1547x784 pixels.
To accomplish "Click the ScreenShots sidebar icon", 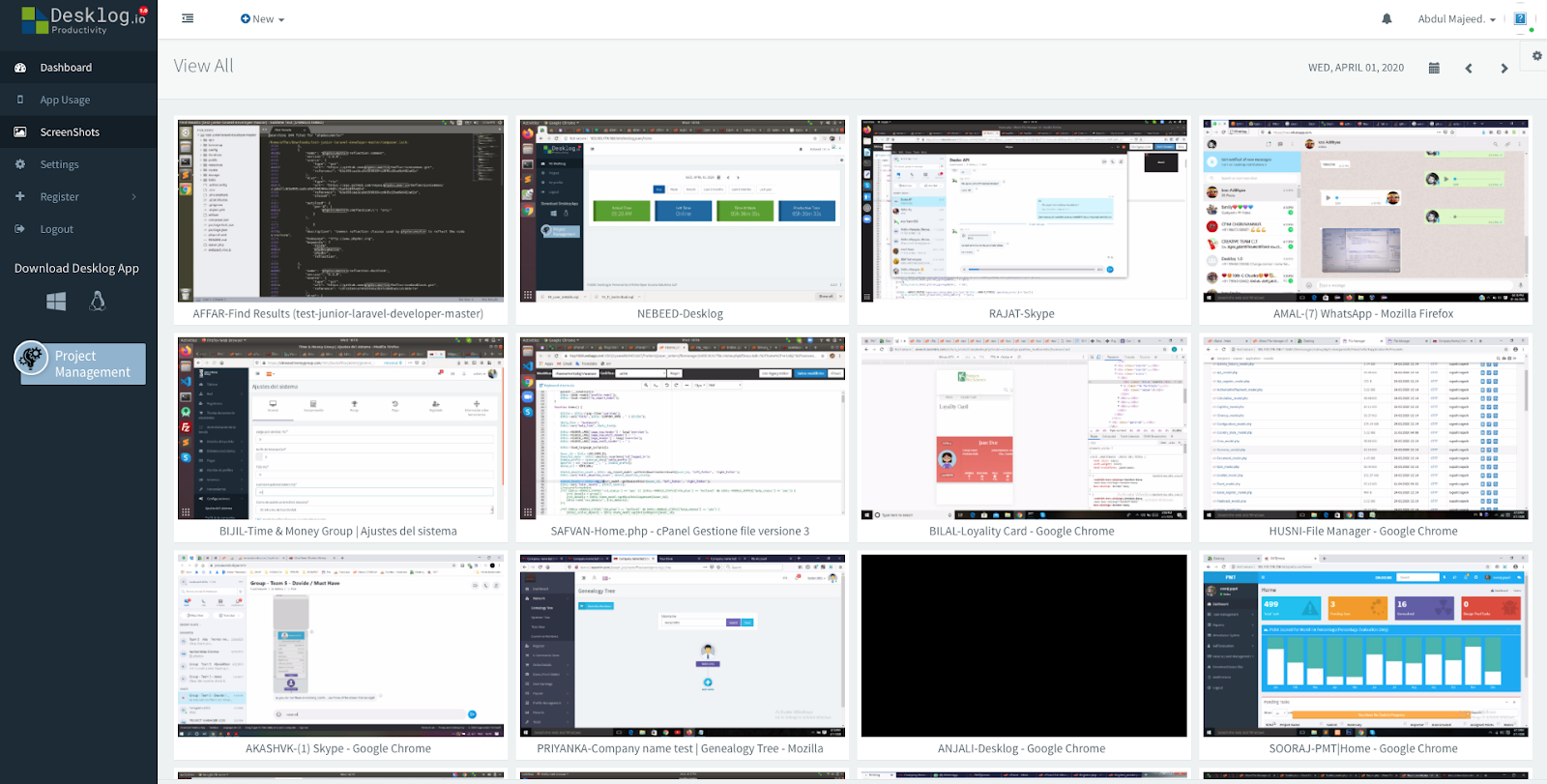I will pos(20,132).
